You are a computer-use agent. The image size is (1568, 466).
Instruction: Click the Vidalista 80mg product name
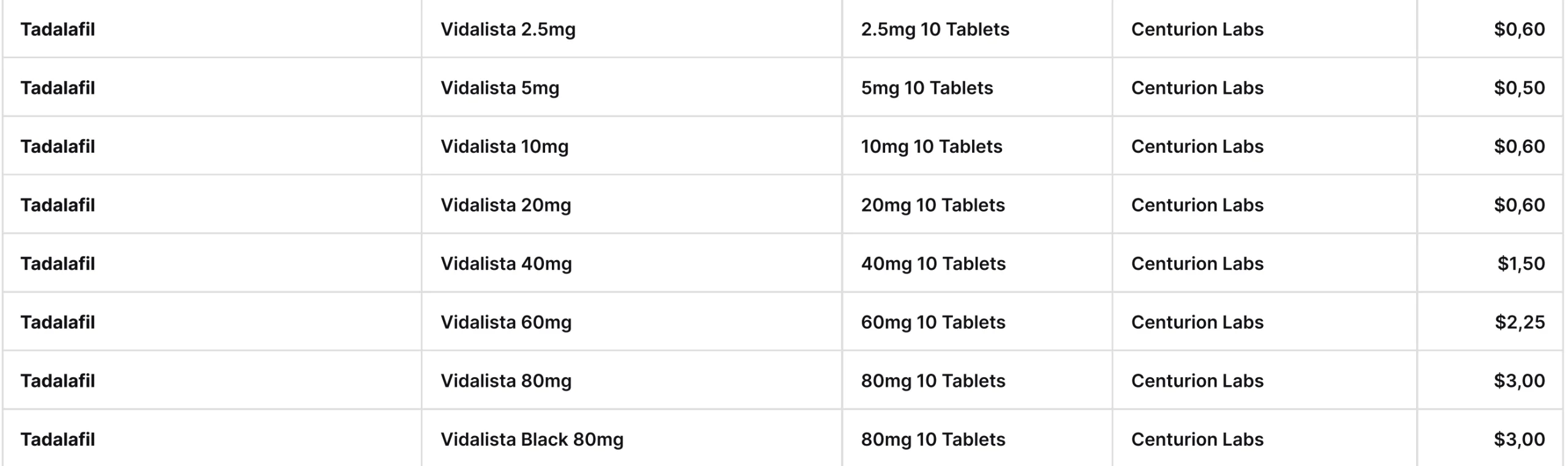(506, 381)
